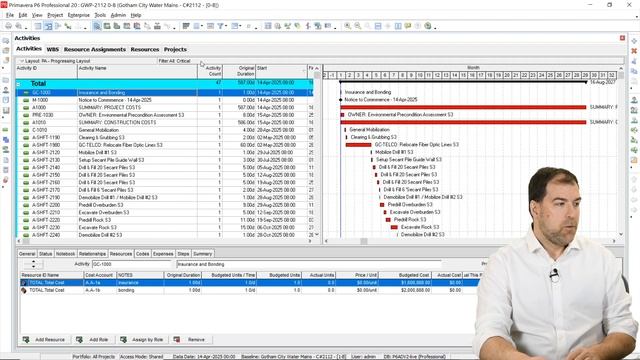The image size is (640, 360).
Task: Click the red close icon of Activities view
Action: pyautogui.click(x=622, y=38)
